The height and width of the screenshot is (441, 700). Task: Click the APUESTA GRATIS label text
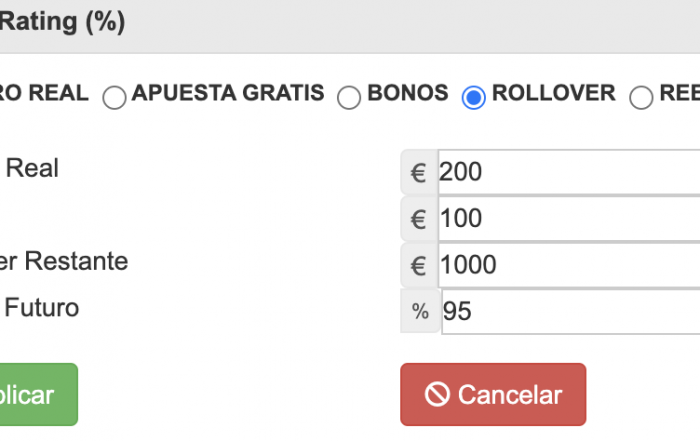[x=228, y=93]
